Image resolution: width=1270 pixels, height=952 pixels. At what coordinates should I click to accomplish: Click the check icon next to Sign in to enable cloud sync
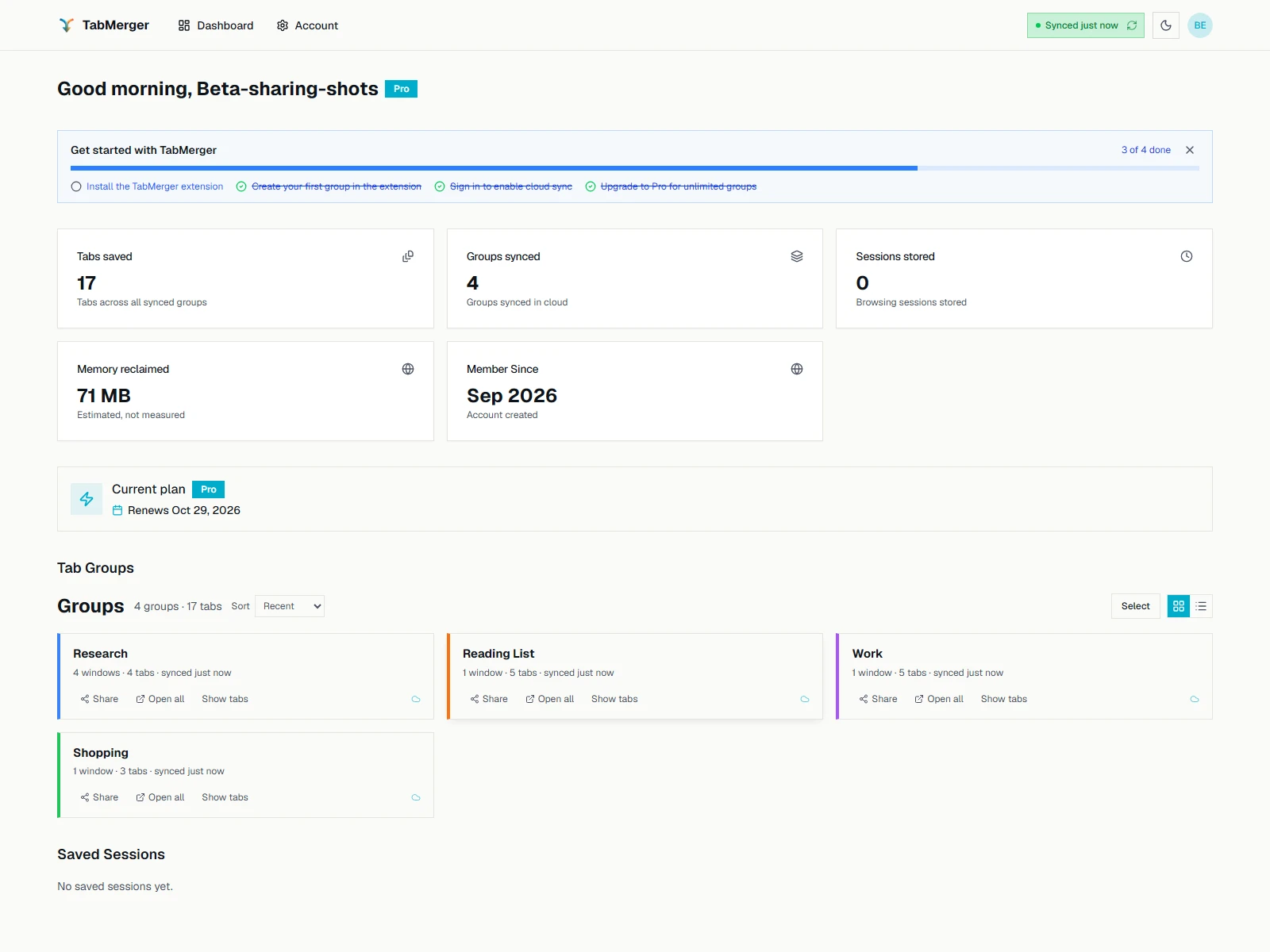pyautogui.click(x=440, y=186)
